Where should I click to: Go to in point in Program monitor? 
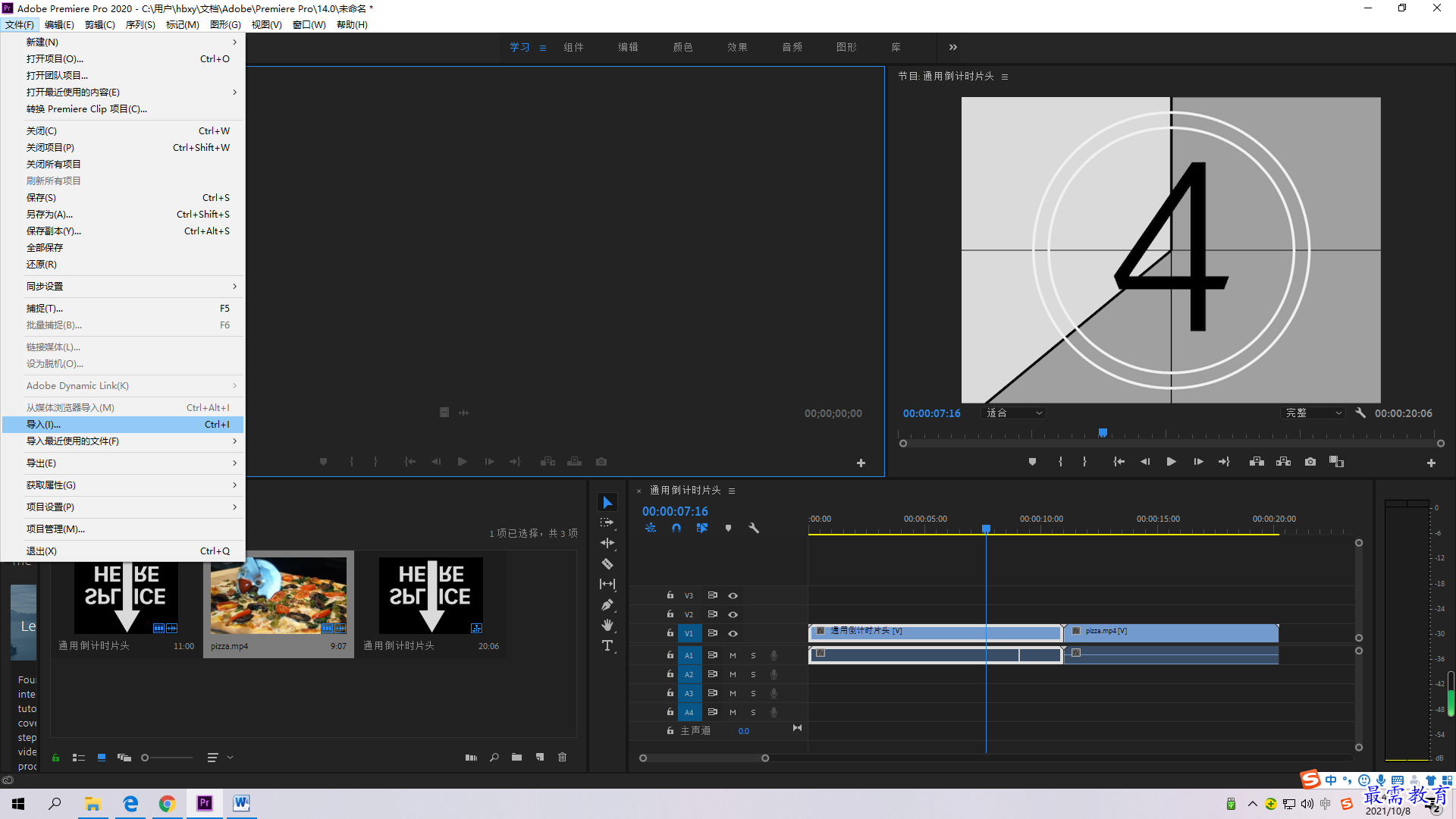1119,462
